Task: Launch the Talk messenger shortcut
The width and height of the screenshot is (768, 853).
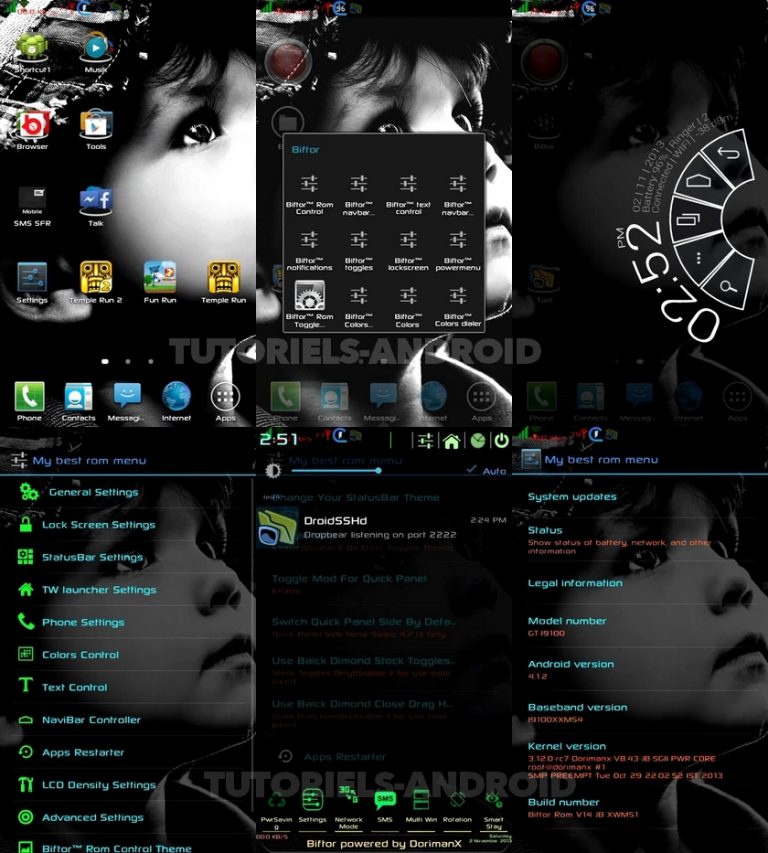Action: point(96,201)
